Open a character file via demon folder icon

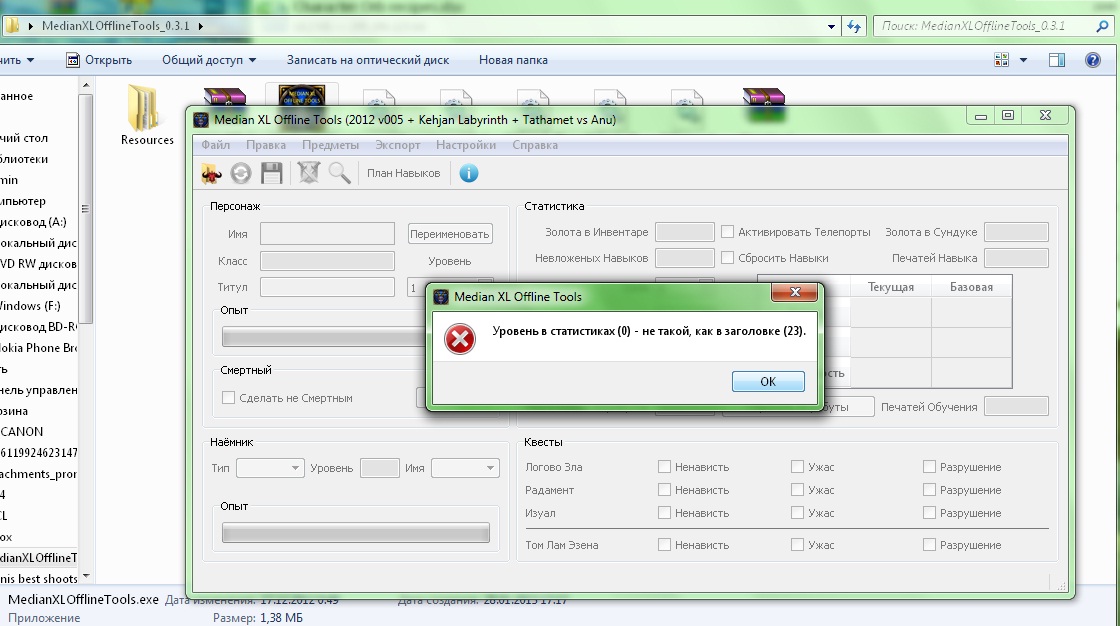[211, 173]
